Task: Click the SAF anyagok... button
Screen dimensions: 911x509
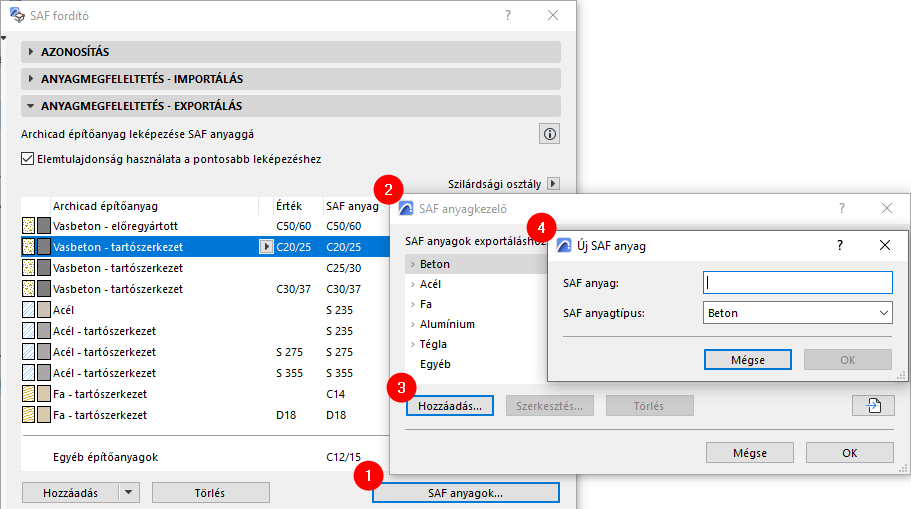Action: click(465, 493)
